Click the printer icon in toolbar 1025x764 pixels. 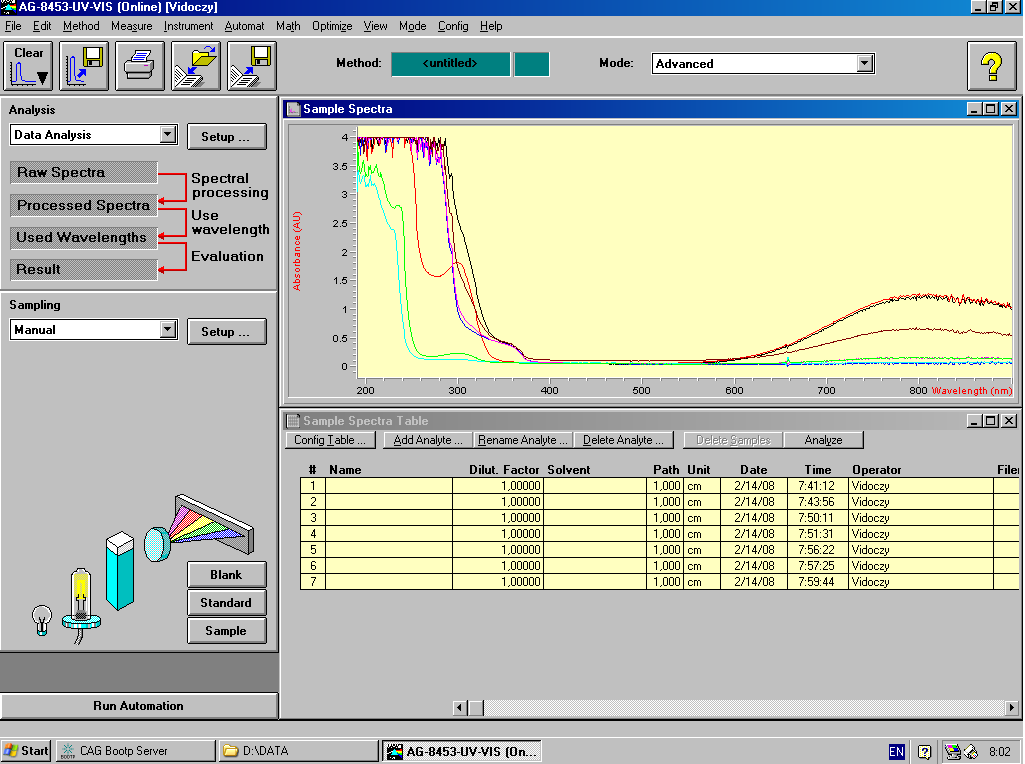[x=140, y=66]
